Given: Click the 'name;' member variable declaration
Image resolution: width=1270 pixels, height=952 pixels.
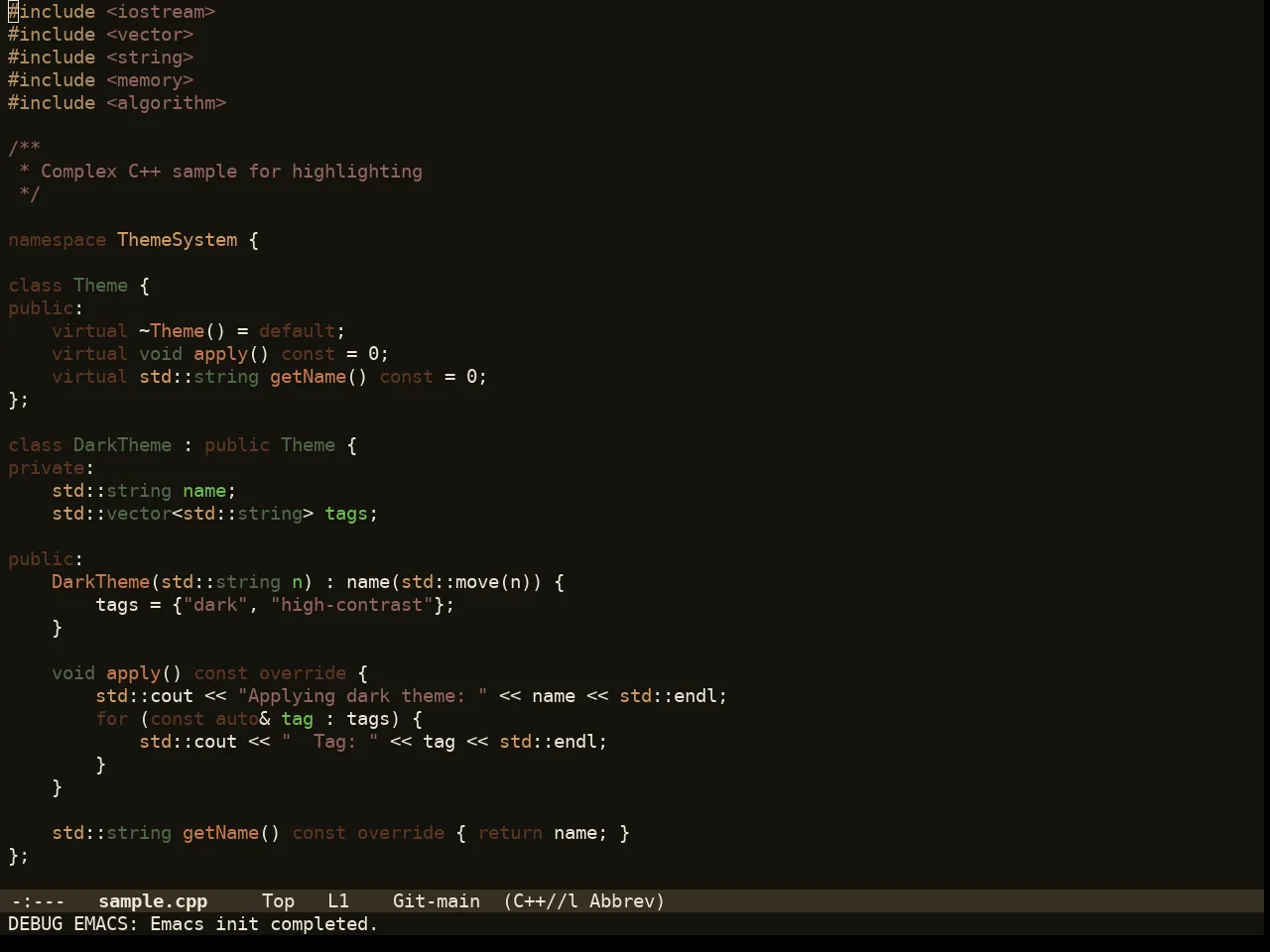Looking at the screenshot, I should pos(210,491).
